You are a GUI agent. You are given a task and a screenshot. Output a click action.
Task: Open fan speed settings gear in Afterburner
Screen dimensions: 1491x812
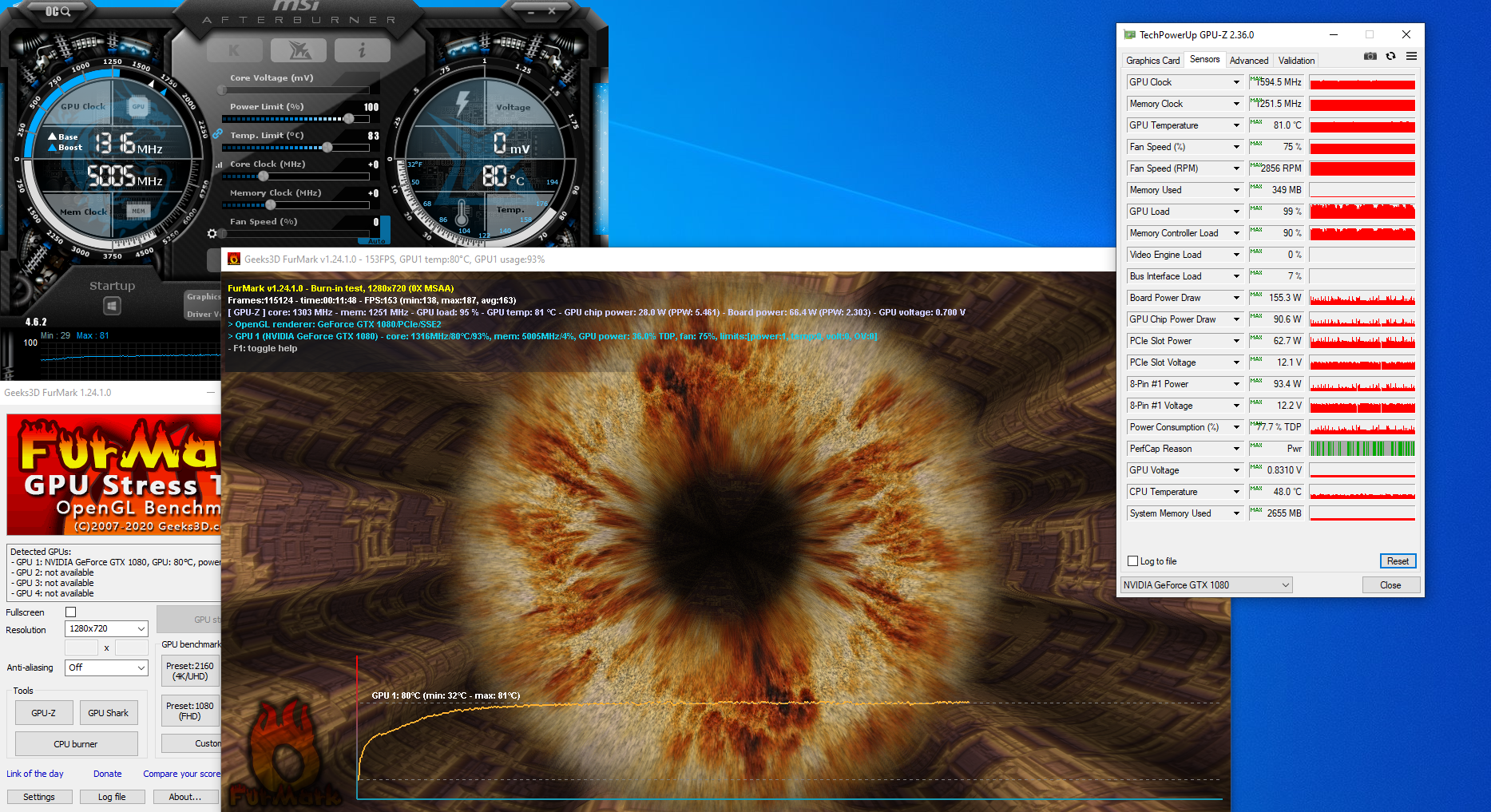(x=212, y=233)
